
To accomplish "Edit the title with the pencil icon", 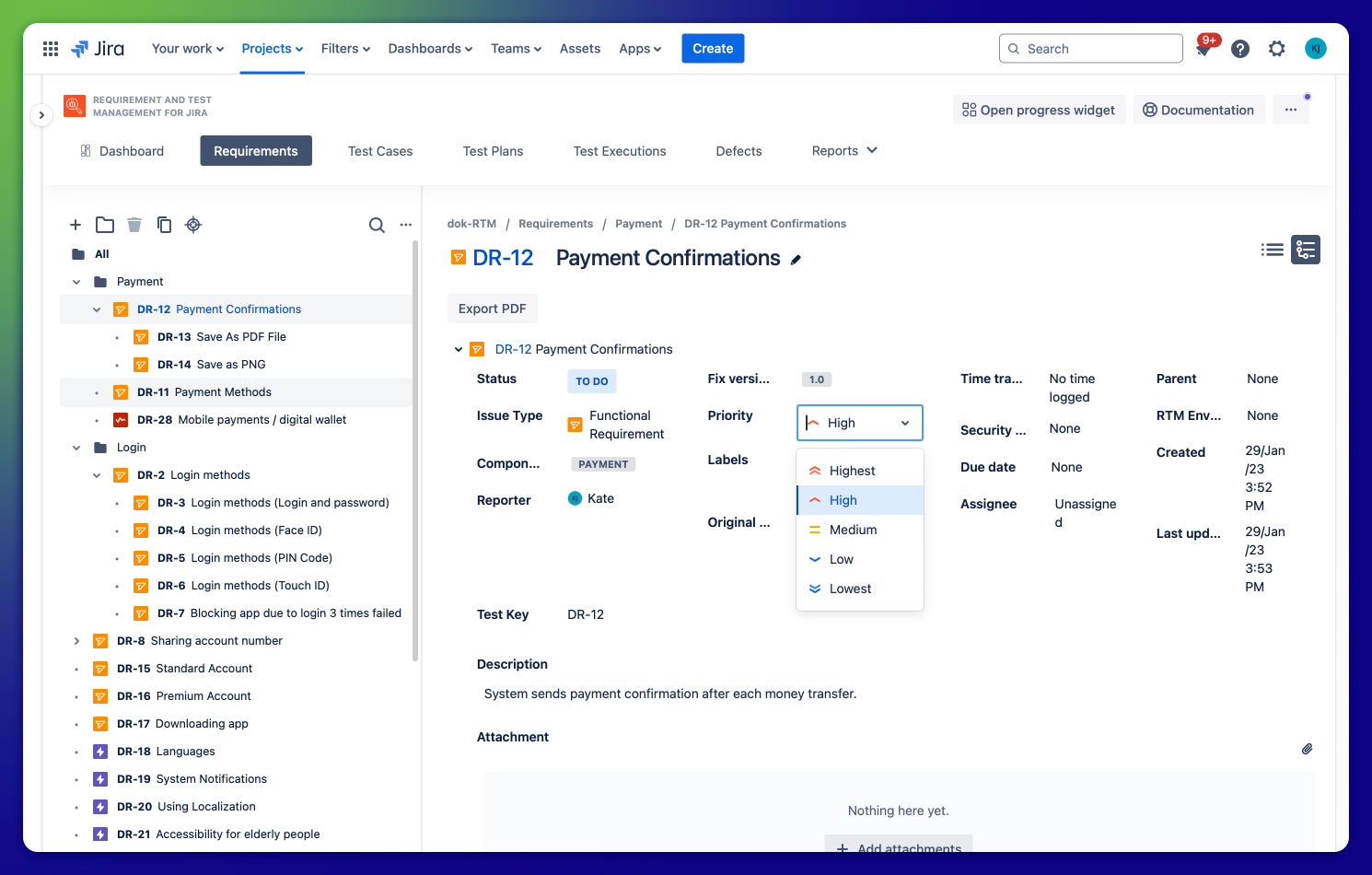I will tap(796, 260).
